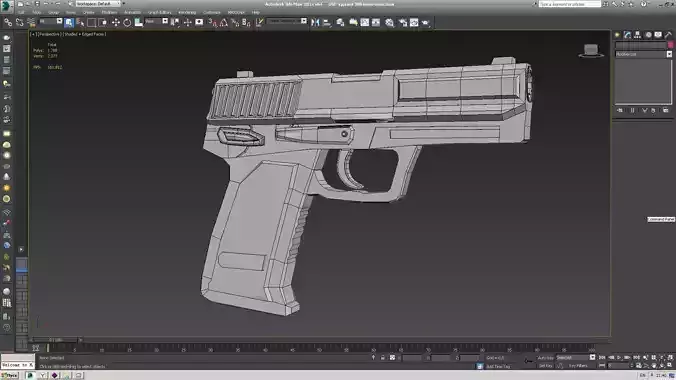Toggle Percent Snap
Image resolution: width=676 pixels, height=380 pixels.
(235, 22)
